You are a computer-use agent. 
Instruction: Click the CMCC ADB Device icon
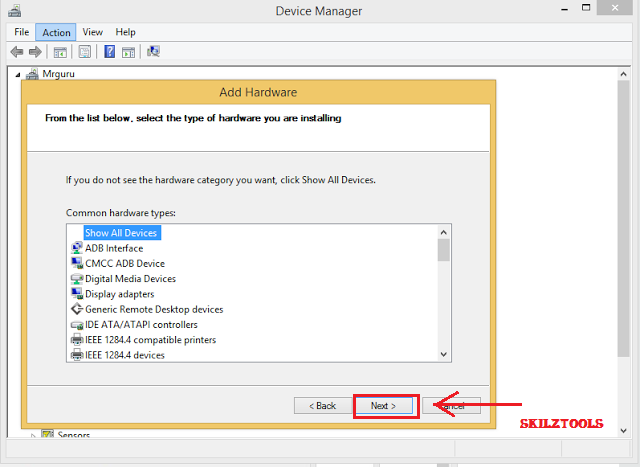coord(77,263)
